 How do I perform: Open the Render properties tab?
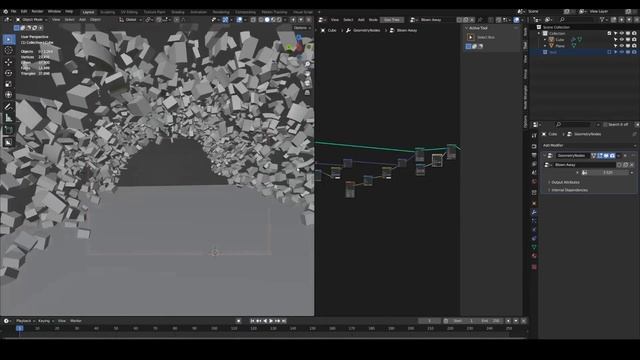534,146
